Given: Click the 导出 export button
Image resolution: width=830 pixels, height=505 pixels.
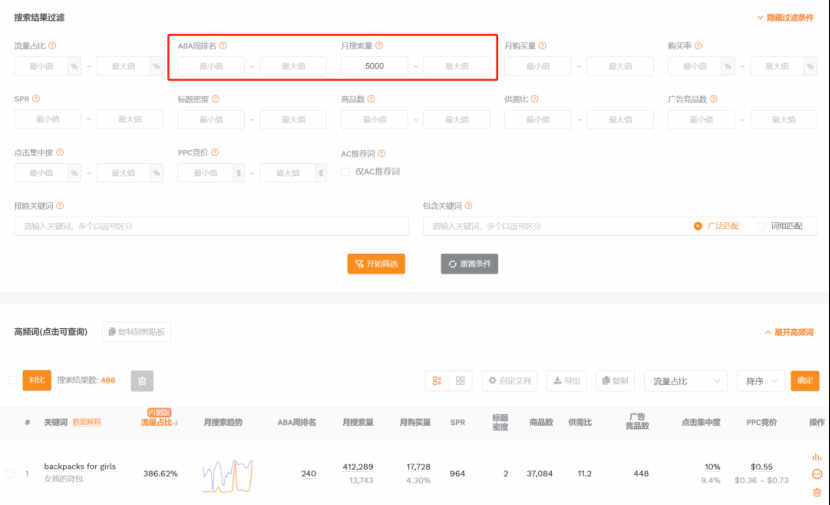Looking at the screenshot, I should point(566,381).
